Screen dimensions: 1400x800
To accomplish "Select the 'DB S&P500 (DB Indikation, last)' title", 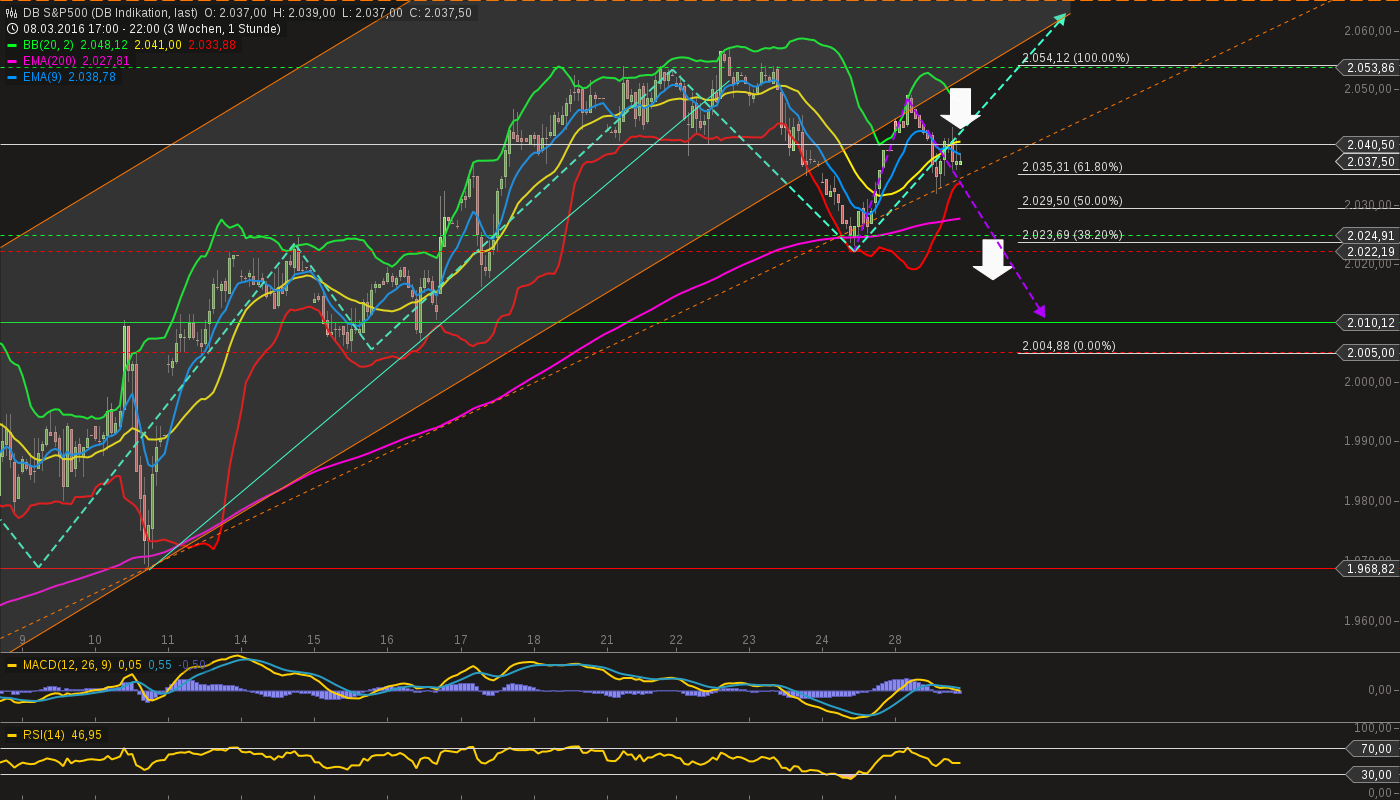I will coord(110,13).
